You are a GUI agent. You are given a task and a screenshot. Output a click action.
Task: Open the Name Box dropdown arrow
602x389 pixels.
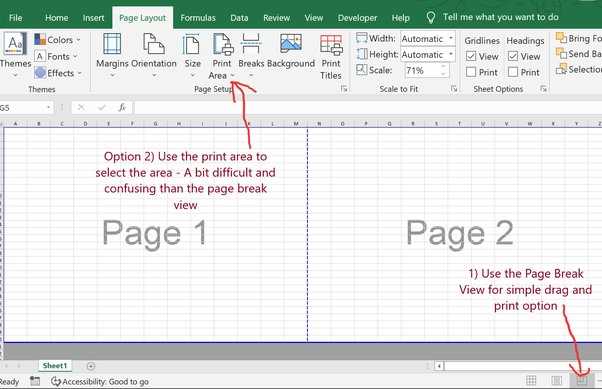click(48, 108)
